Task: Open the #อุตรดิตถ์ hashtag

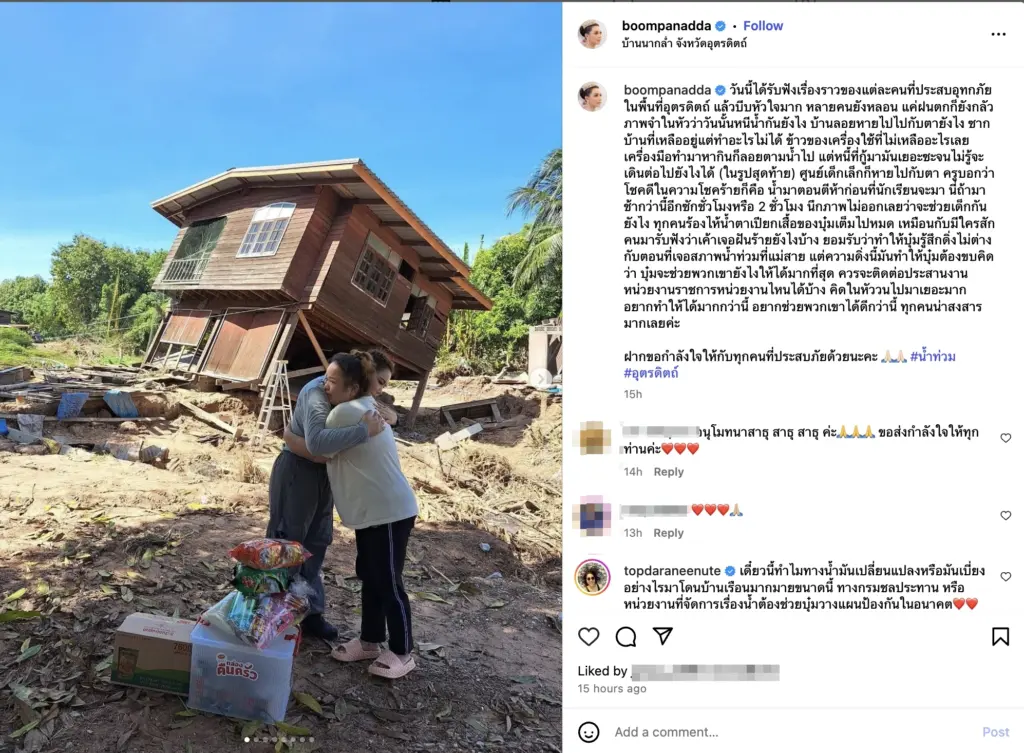Action: [x=650, y=373]
